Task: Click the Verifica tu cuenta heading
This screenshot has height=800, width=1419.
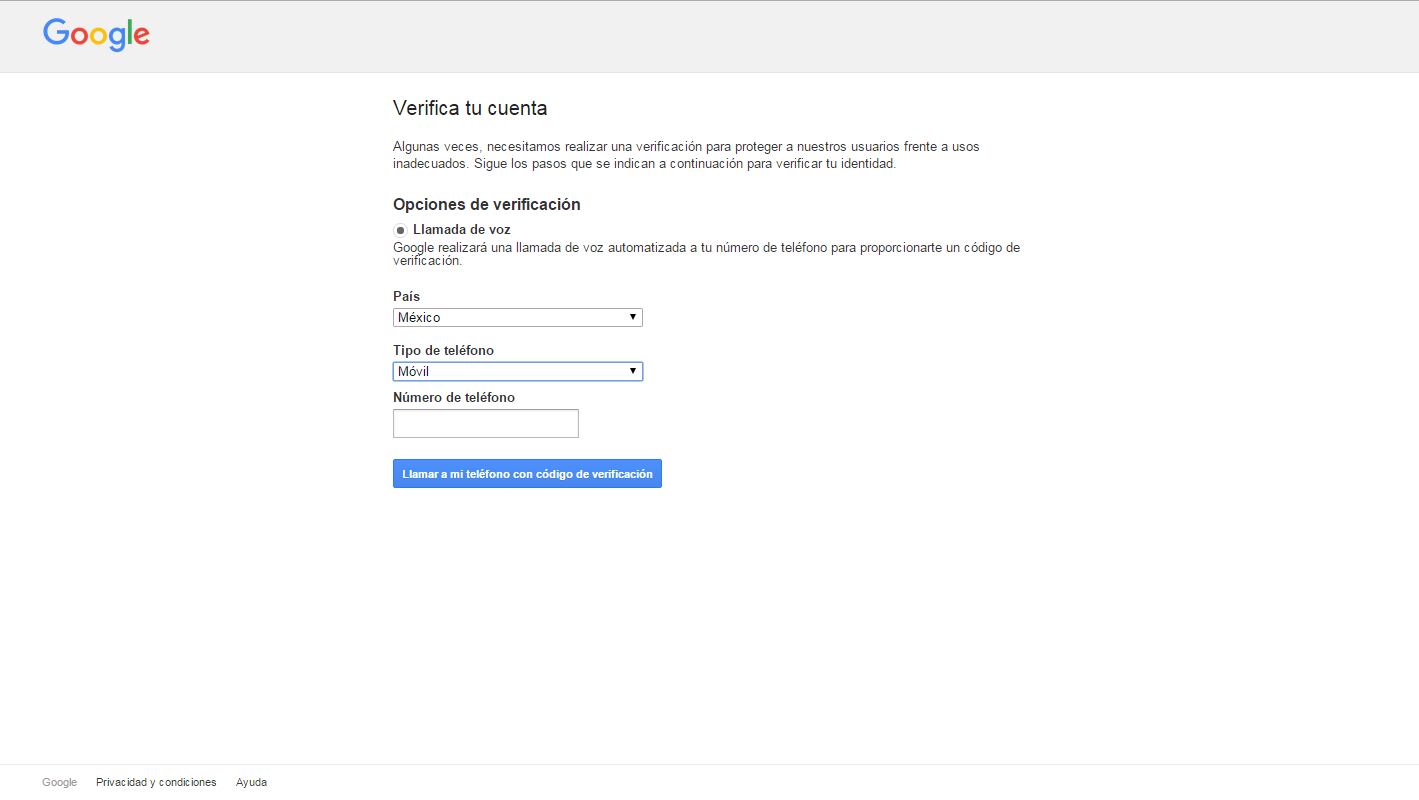Action: point(470,108)
